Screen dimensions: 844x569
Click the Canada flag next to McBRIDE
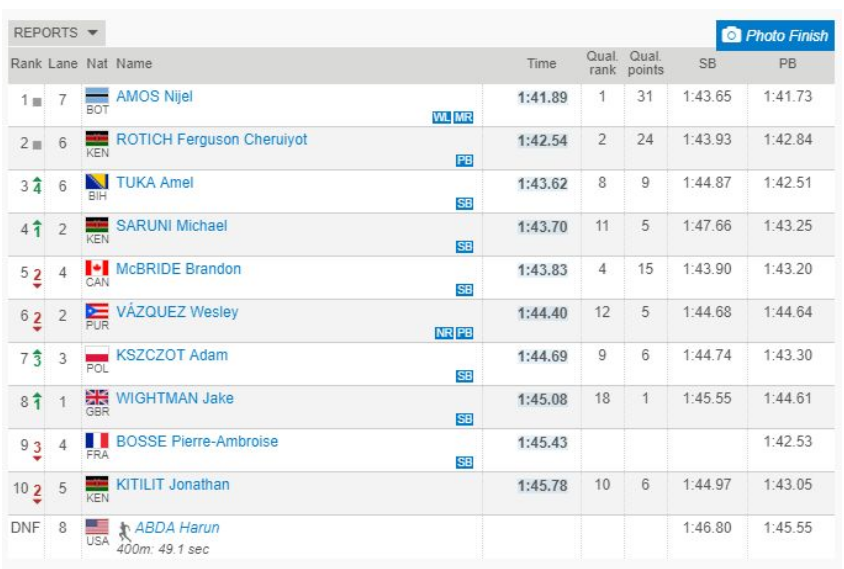(x=97, y=268)
